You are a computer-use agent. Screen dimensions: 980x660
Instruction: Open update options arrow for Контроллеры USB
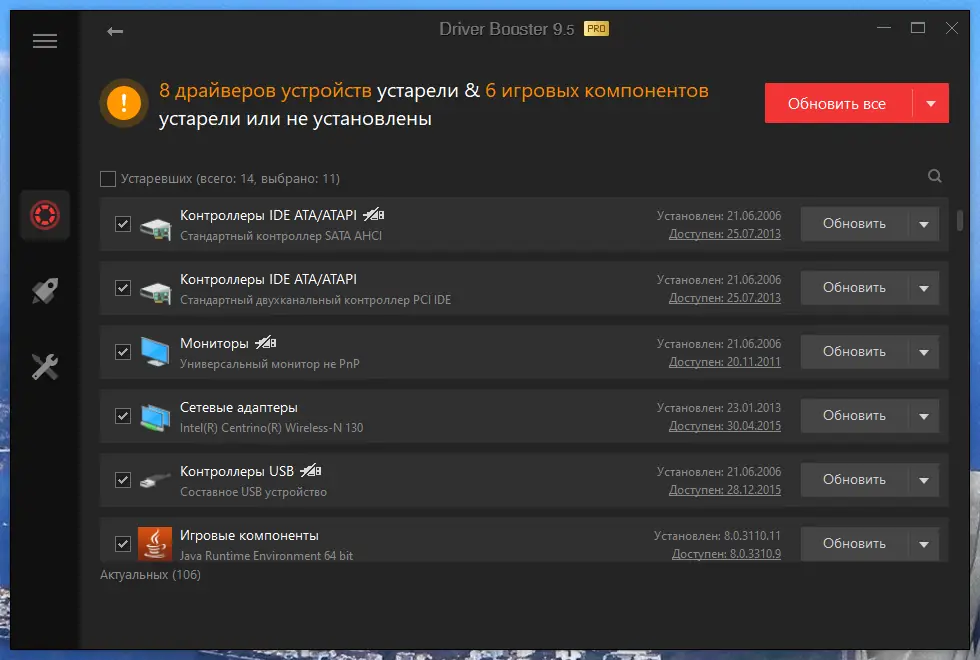coord(924,480)
